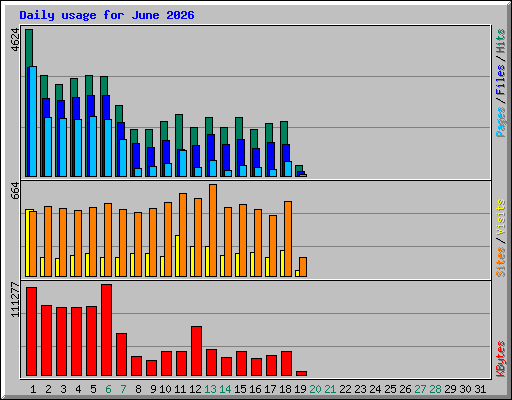Select the short red KBytes bar for day 19
Viewport: 512px width, 400px height.
click(301, 373)
